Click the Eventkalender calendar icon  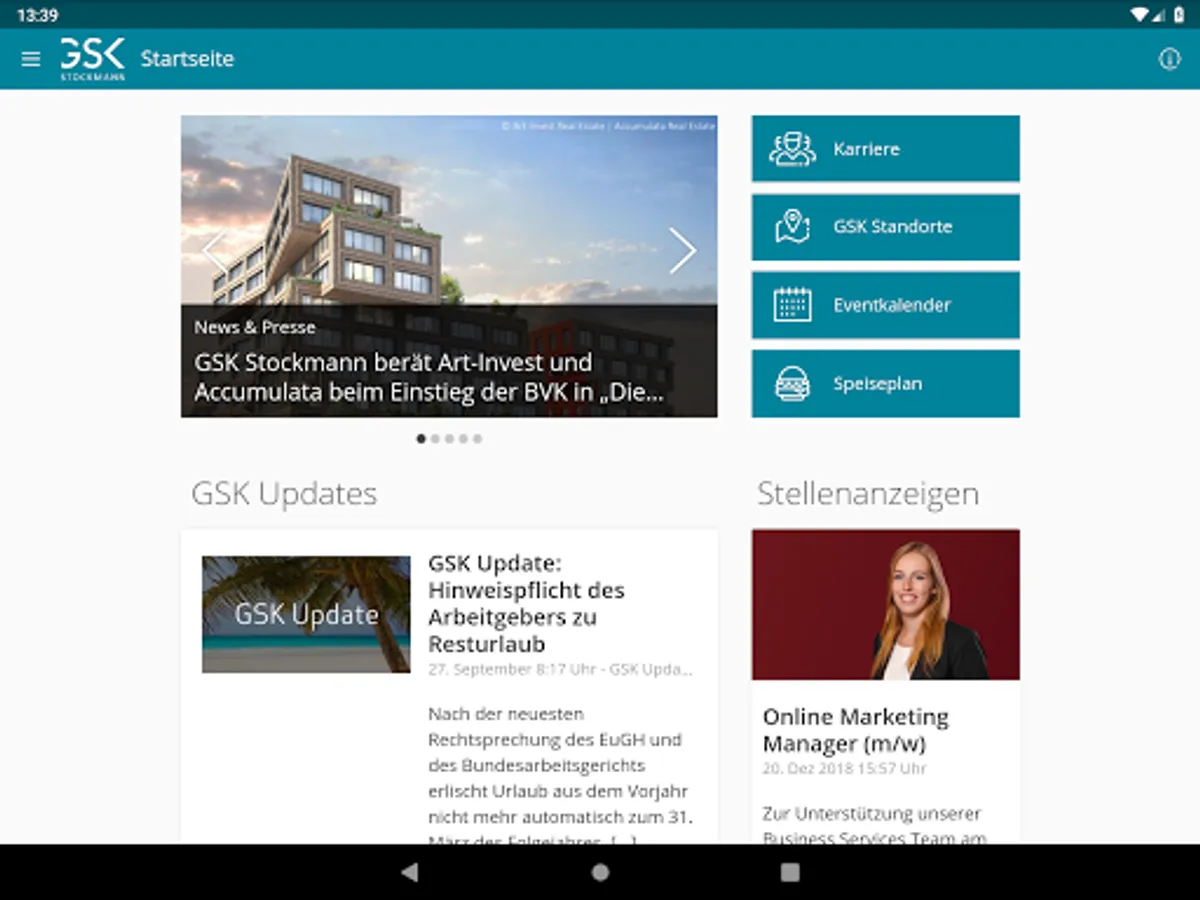coord(792,304)
